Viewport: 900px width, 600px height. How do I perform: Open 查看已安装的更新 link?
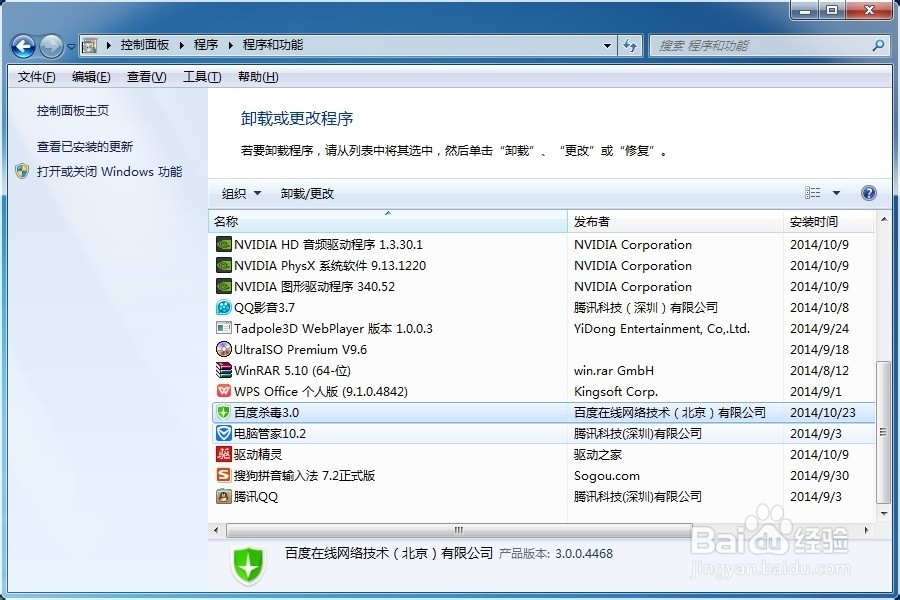coord(85,146)
